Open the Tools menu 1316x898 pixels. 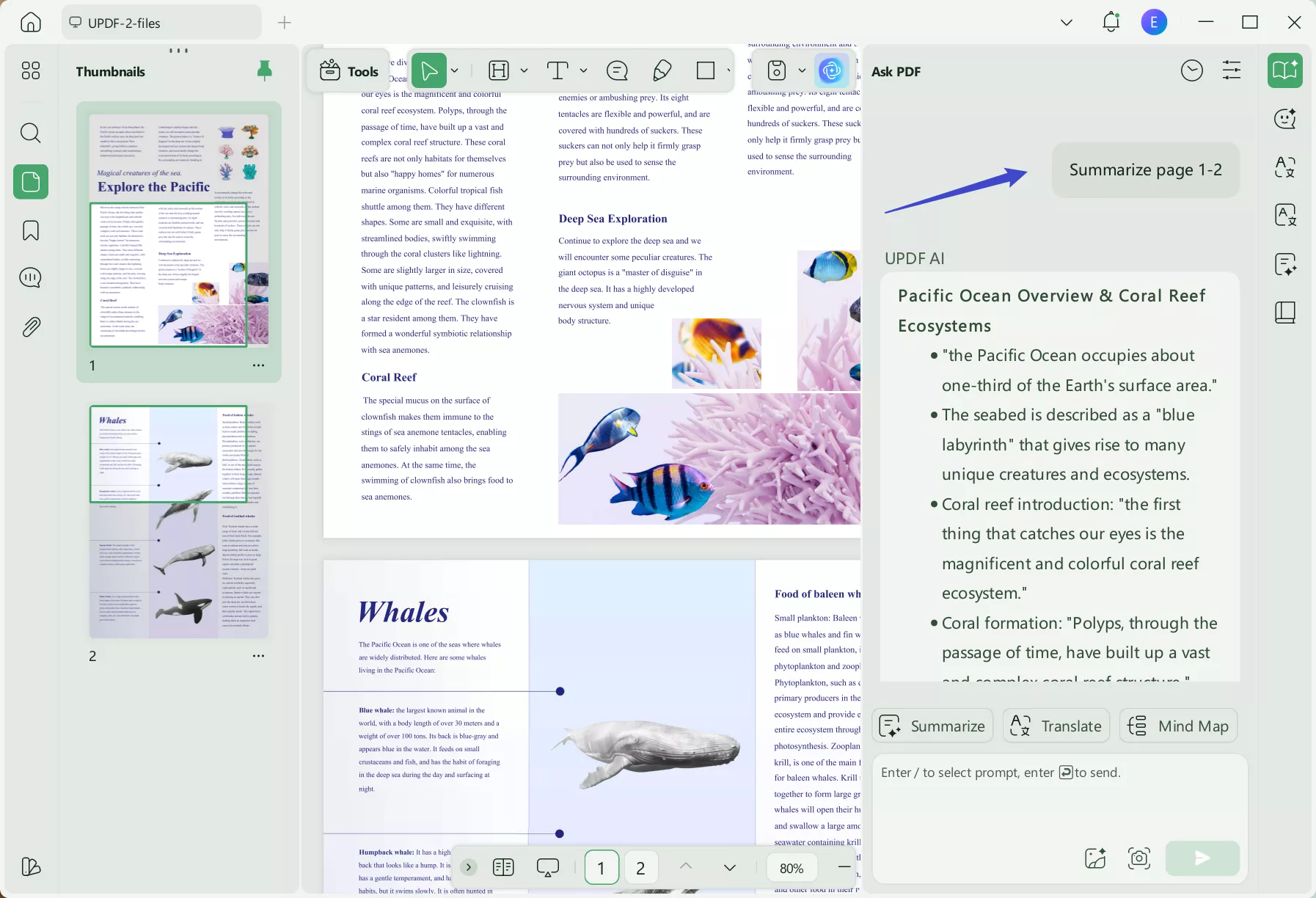[349, 70]
